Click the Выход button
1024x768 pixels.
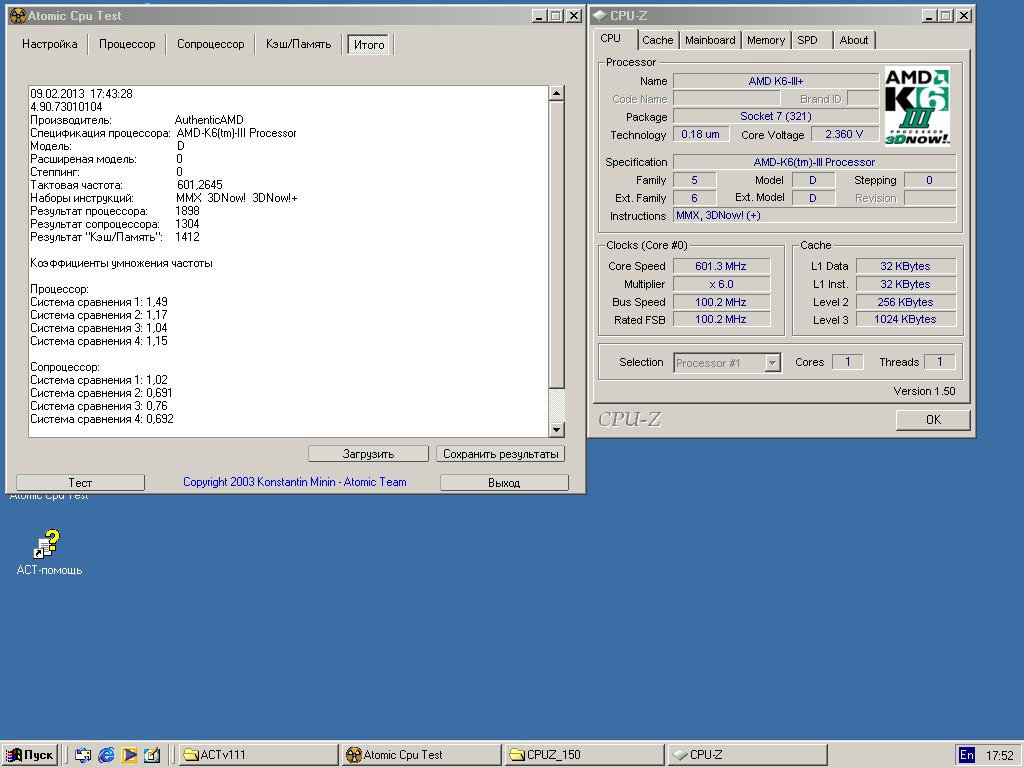504,483
